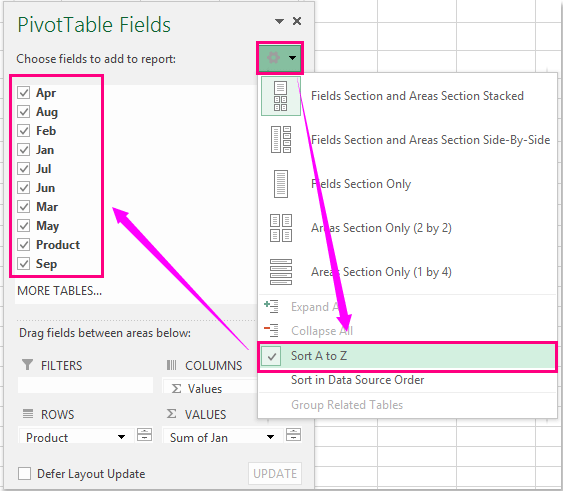Pick the Areas Section Only 2 by 2 icon

coord(281,228)
